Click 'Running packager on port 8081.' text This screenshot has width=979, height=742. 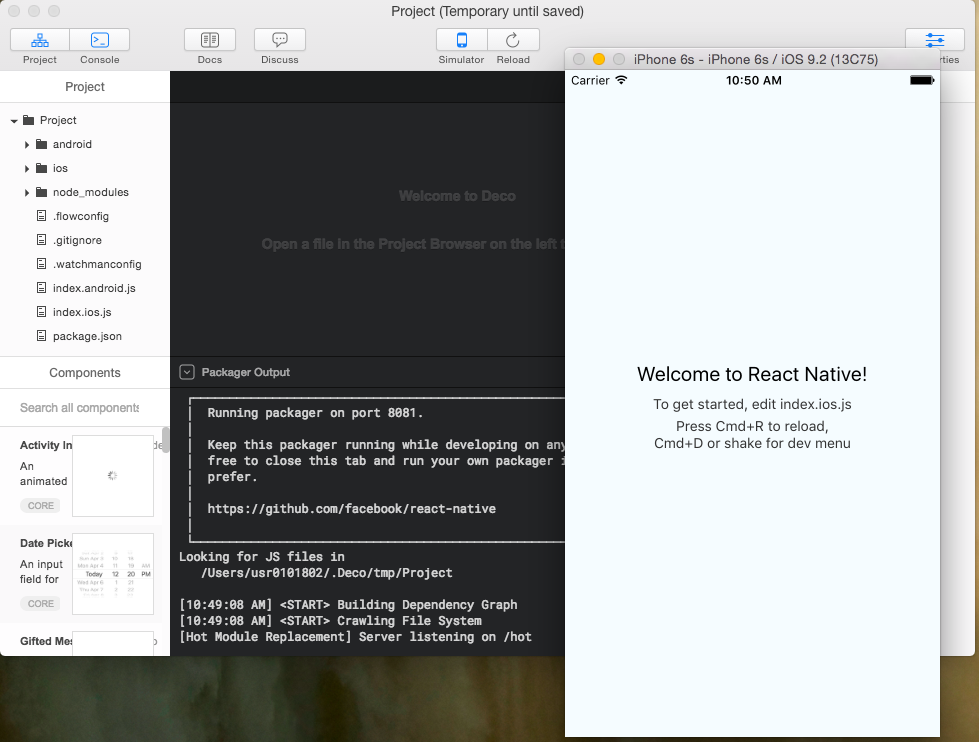(x=315, y=413)
